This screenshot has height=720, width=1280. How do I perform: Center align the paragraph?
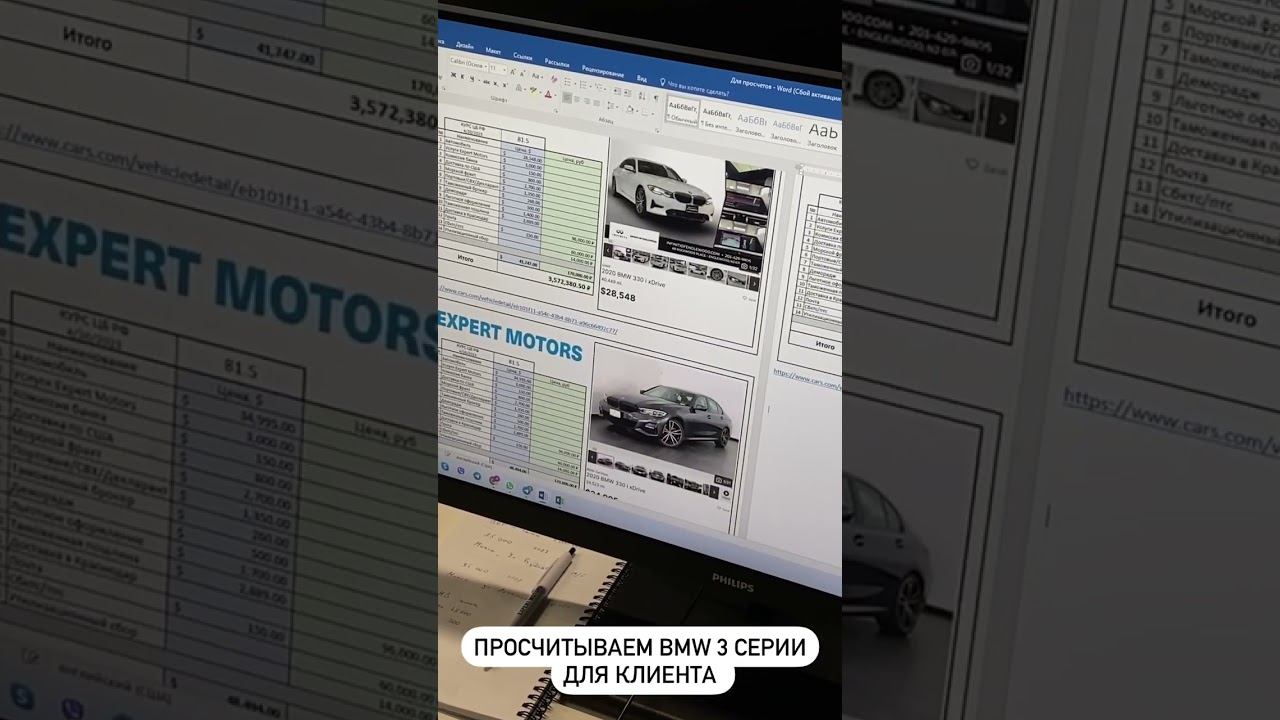click(576, 100)
